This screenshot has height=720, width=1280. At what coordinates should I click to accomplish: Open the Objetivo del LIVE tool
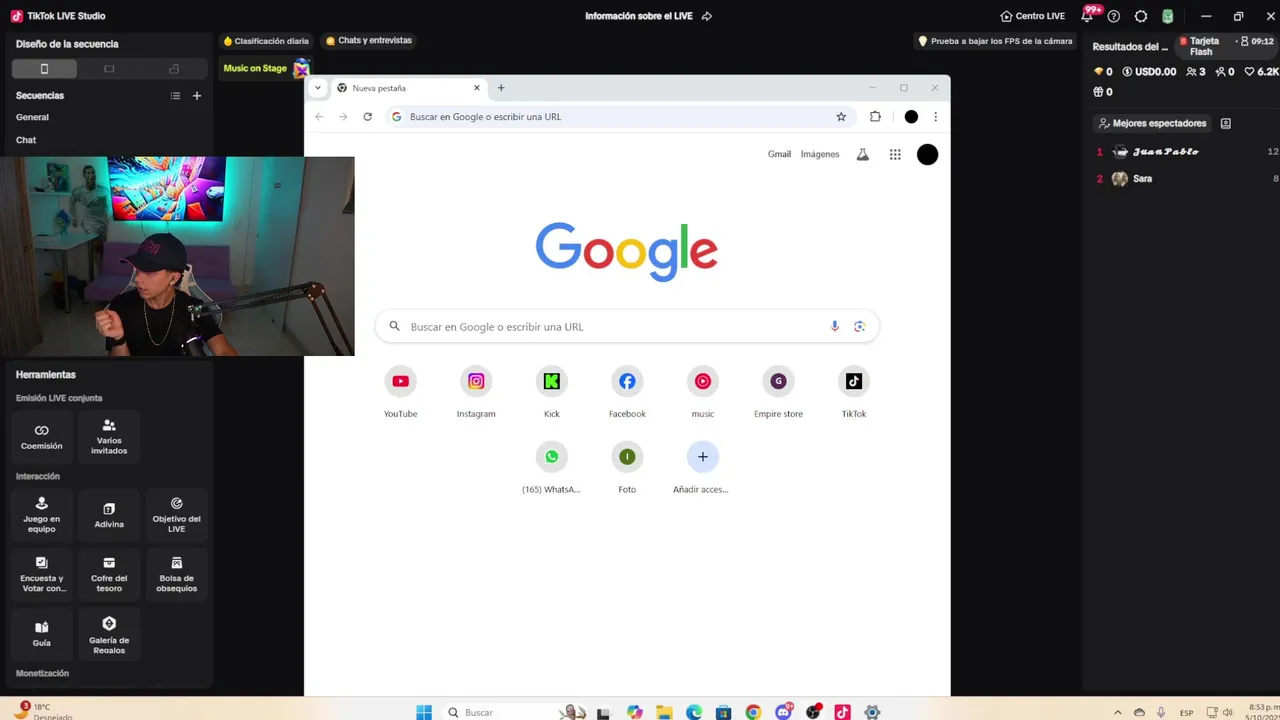click(x=176, y=515)
